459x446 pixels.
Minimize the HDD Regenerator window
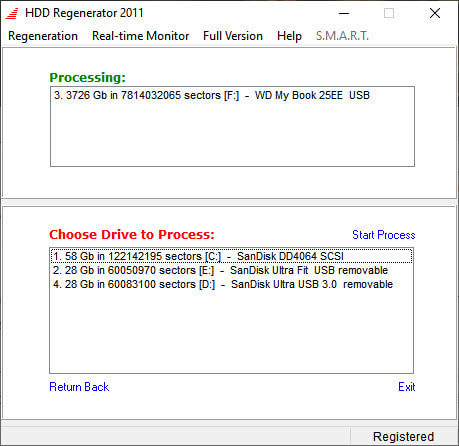344,13
